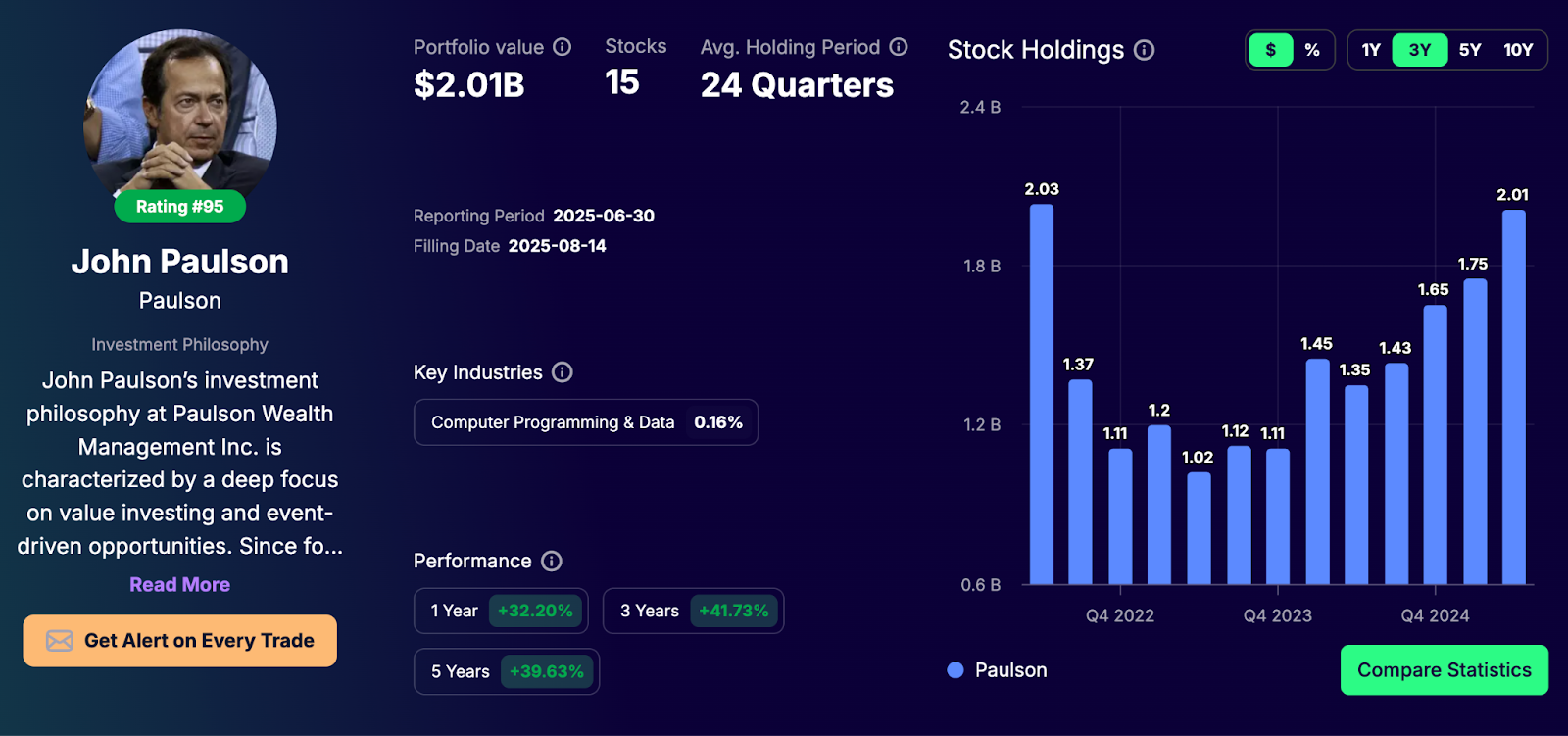Viewport: 1568px width, 736px height.
Task: Click the 0.6 B y-axis label
Action: point(980,585)
